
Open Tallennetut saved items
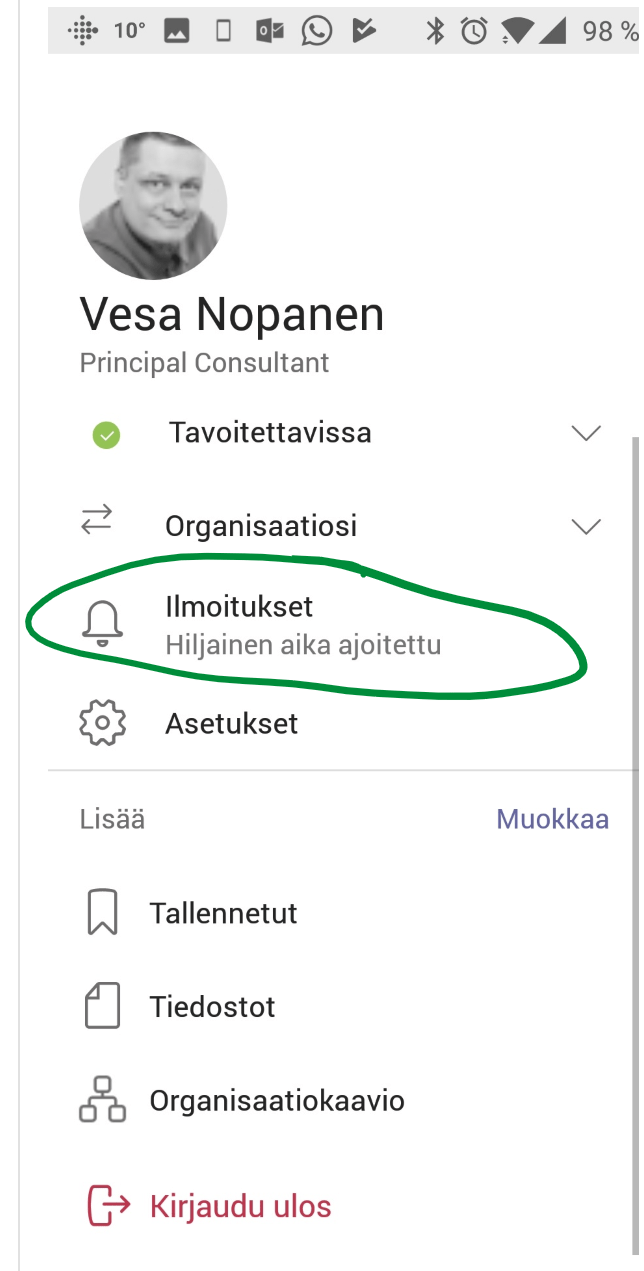coord(223,913)
